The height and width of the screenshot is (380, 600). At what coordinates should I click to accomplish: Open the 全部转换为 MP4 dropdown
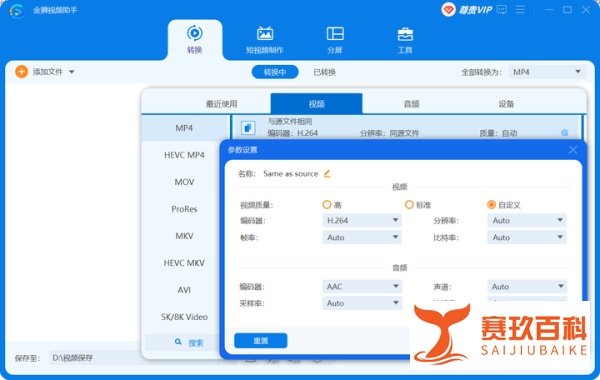coord(547,72)
